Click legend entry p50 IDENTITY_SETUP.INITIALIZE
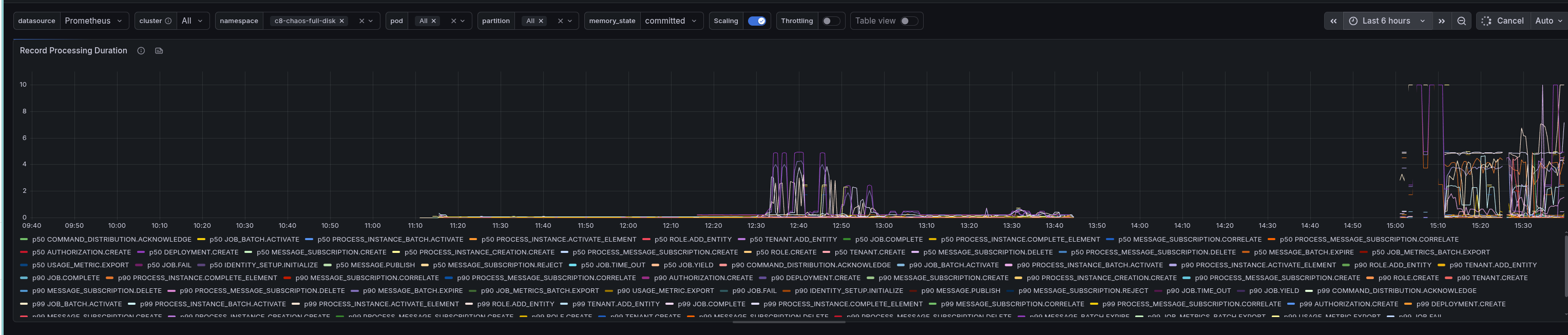The width and height of the screenshot is (1568, 335). pos(263,265)
